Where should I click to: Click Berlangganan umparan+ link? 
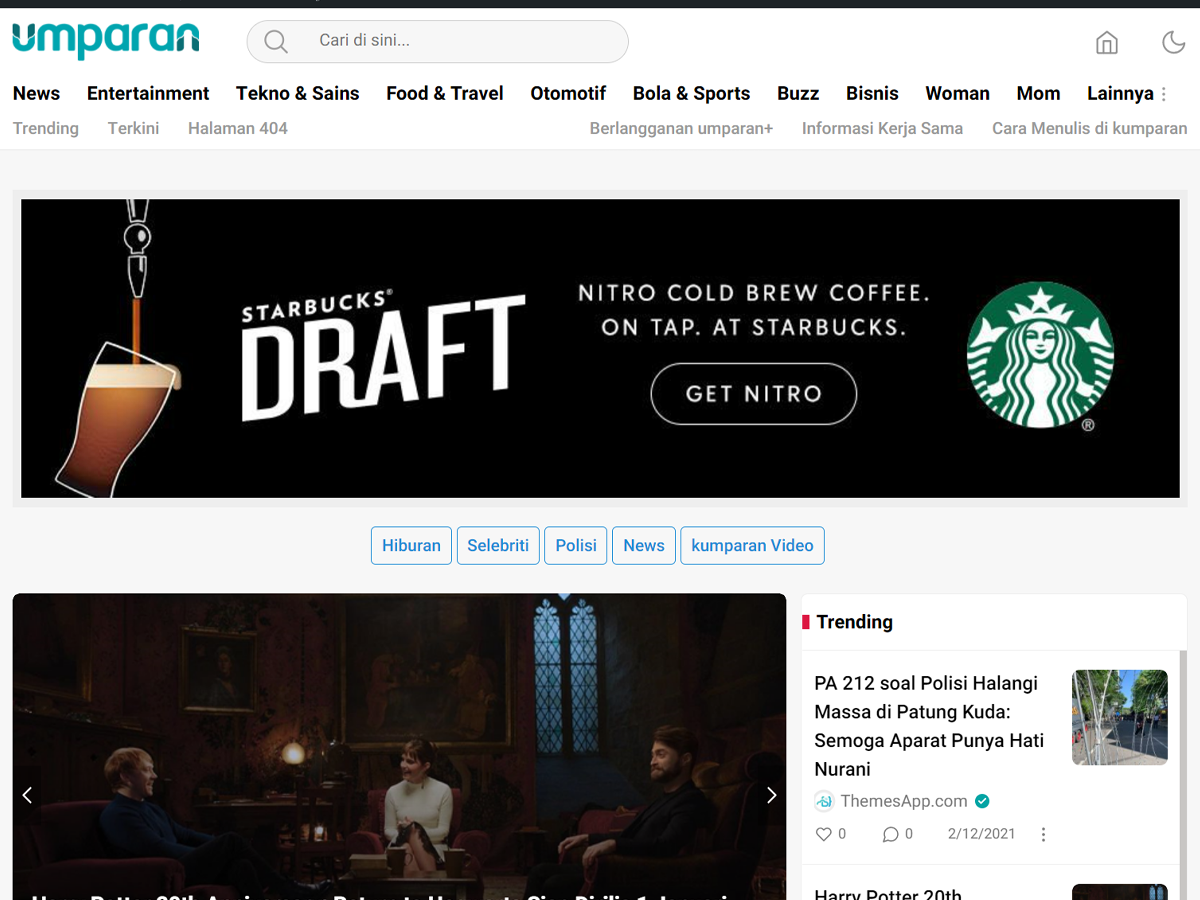click(x=681, y=128)
